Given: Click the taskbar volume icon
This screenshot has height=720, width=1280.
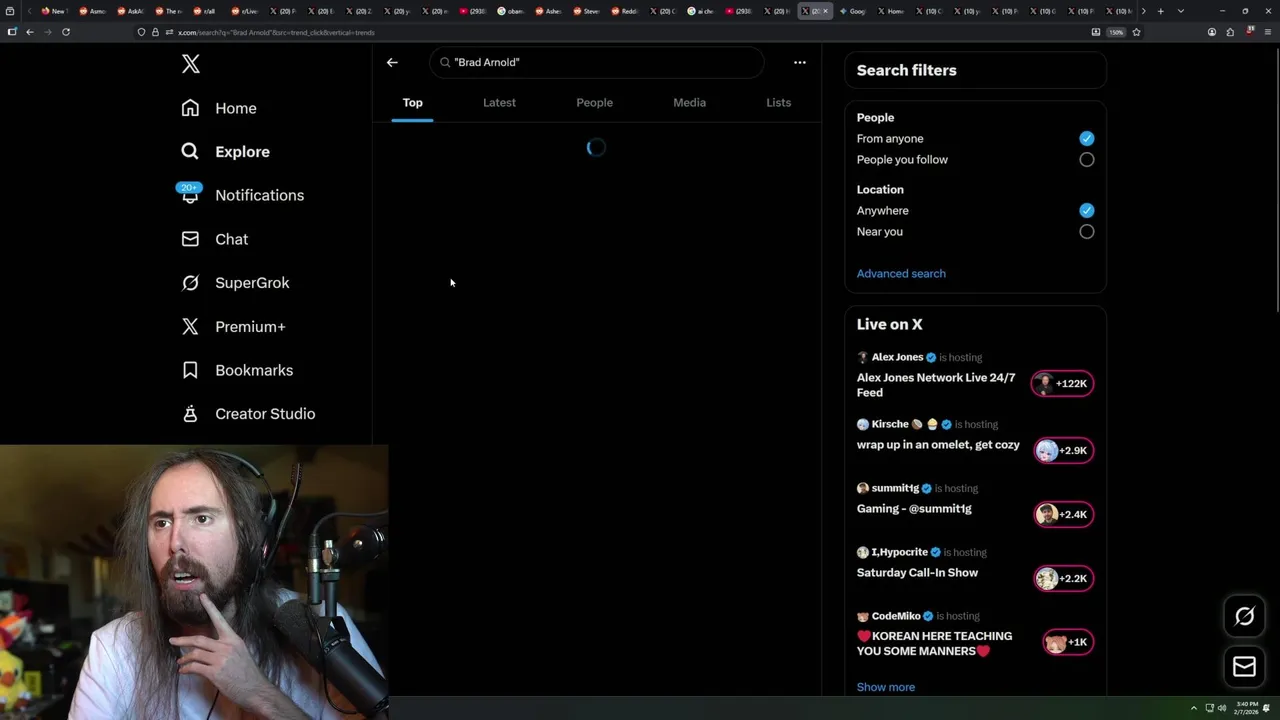Looking at the screenshot, I should 1222,708.
